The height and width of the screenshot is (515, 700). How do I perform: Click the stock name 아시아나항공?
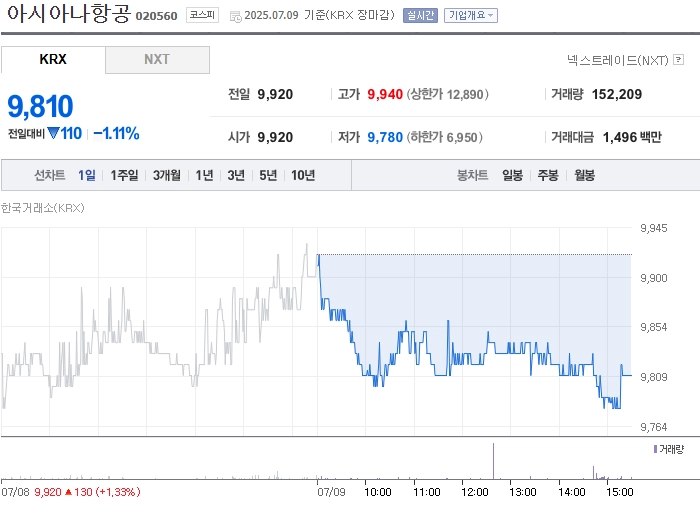pos(69,13)
